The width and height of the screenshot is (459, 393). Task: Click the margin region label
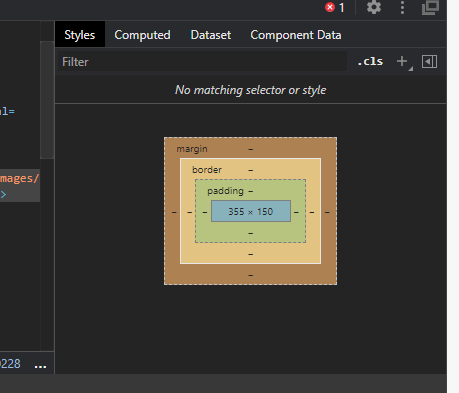coord(192,149)
